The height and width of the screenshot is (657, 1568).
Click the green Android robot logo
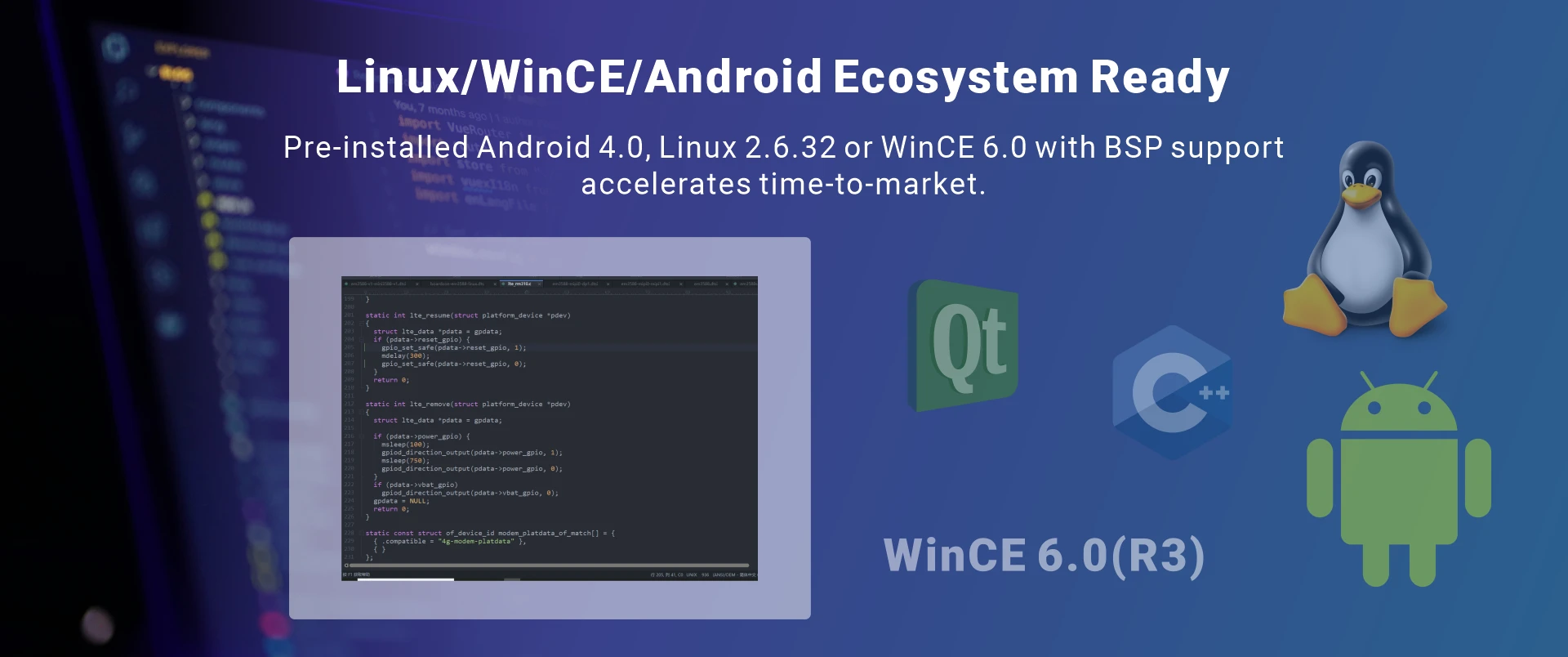(x=1399, y=479)
